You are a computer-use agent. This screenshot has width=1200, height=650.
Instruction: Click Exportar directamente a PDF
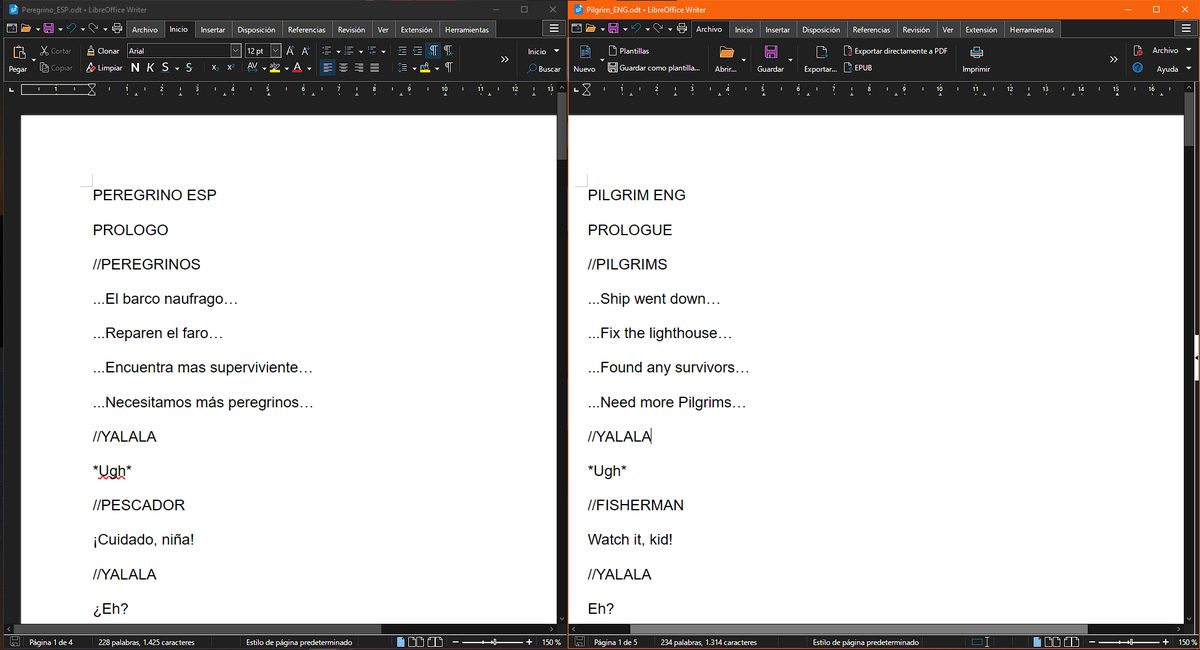(x=895, y=51)
